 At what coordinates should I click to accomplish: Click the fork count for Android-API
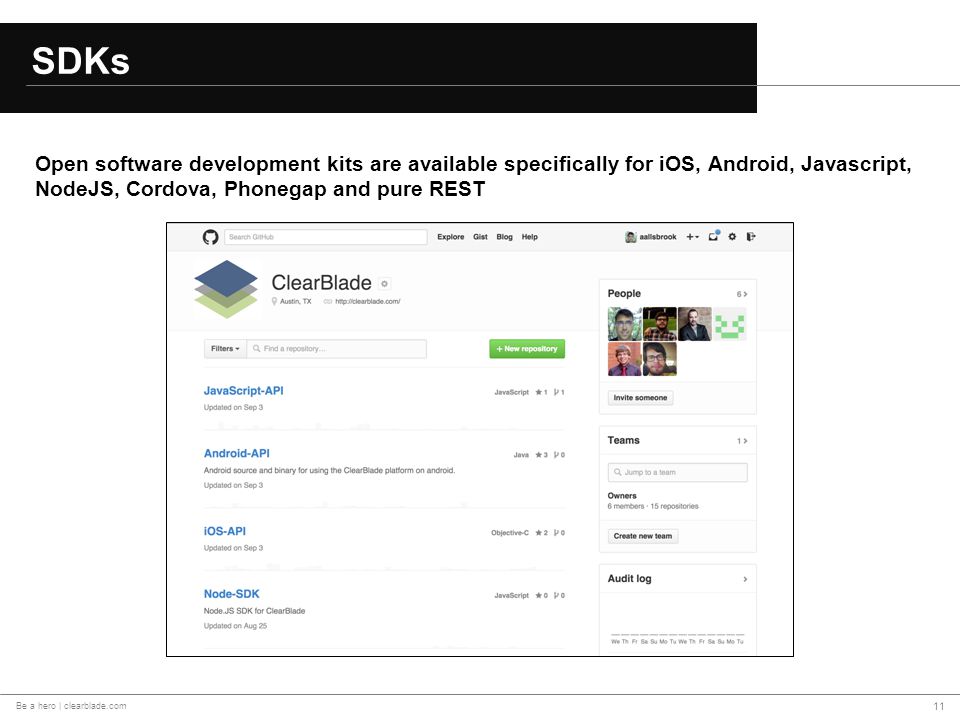560,455
